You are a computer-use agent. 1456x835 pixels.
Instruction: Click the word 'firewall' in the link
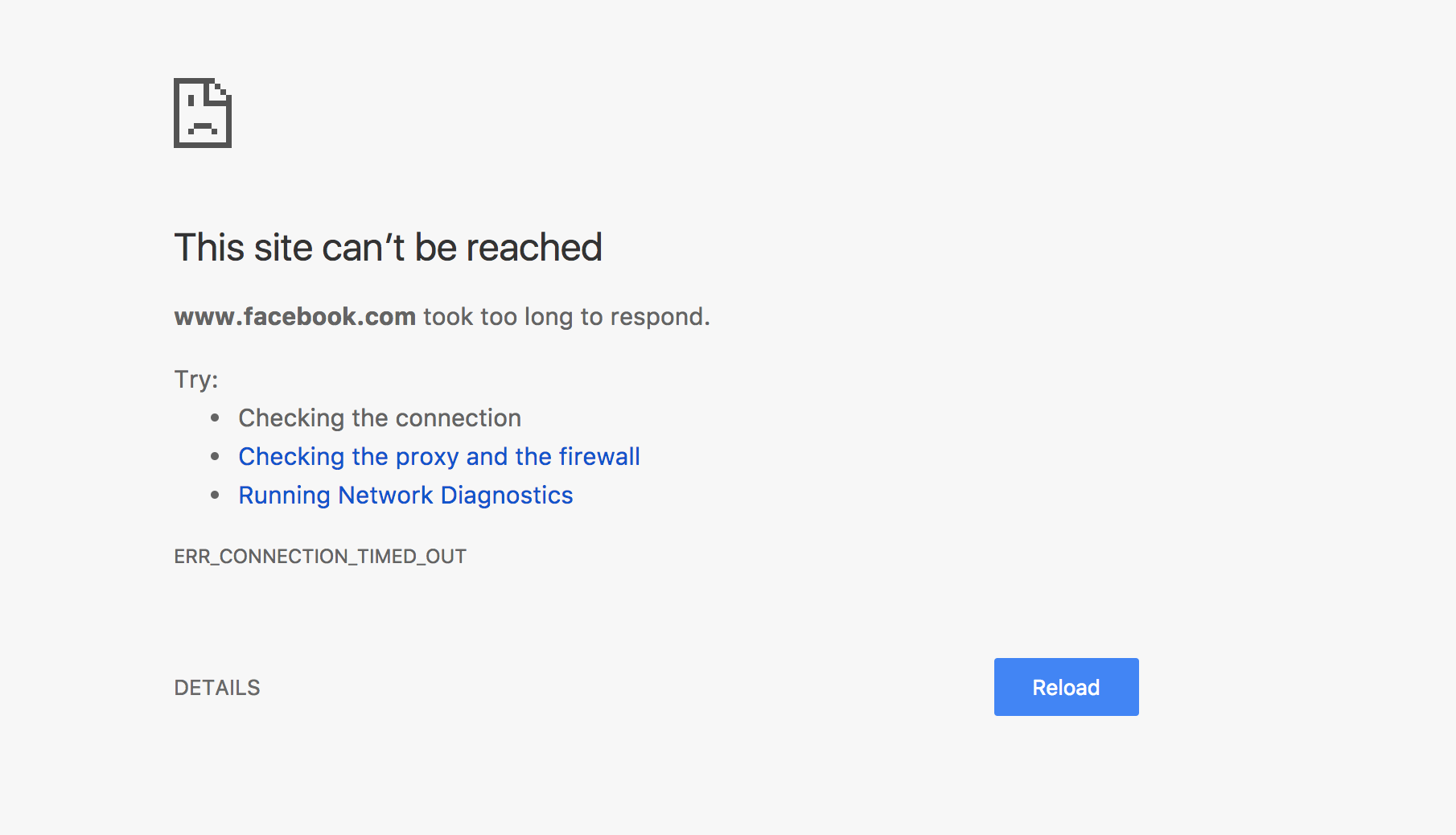599,457
